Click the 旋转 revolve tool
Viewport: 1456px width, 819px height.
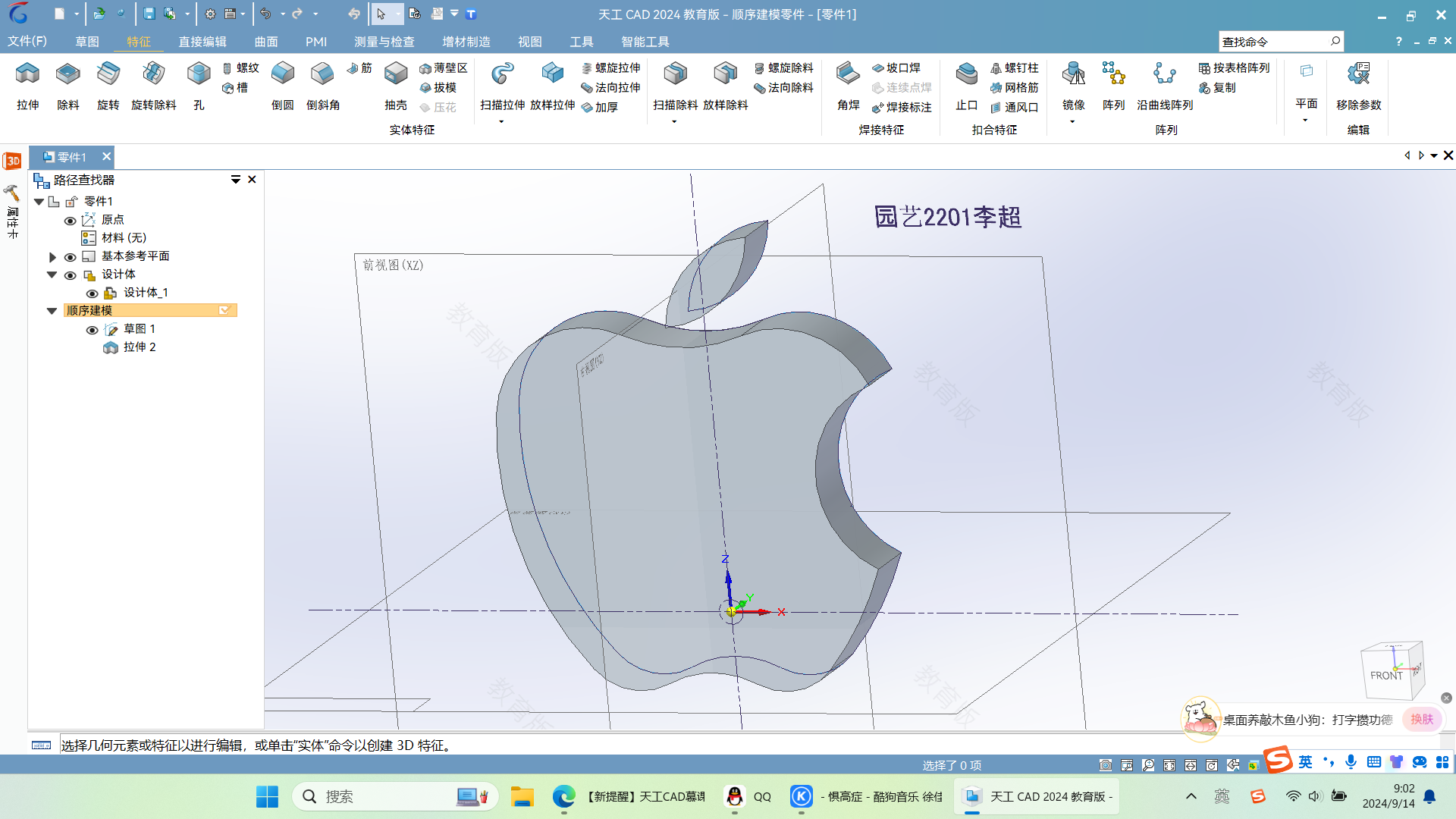point(108,86)
